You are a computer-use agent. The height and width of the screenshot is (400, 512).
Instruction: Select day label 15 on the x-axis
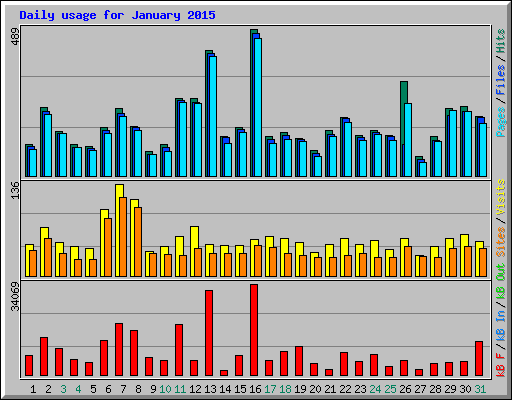[240, 389]
